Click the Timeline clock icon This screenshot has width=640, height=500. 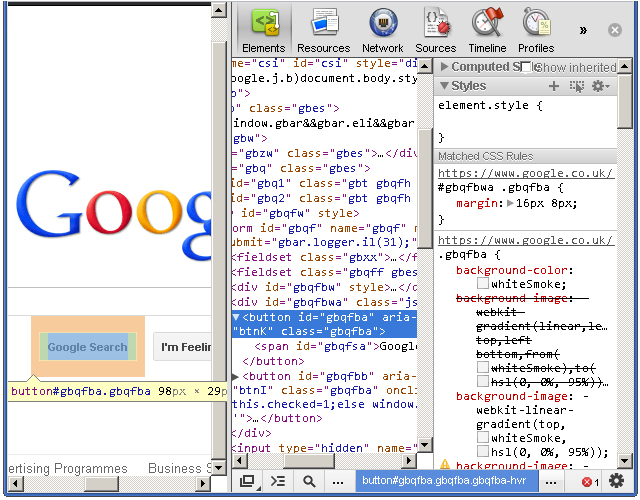coord(487,22)
